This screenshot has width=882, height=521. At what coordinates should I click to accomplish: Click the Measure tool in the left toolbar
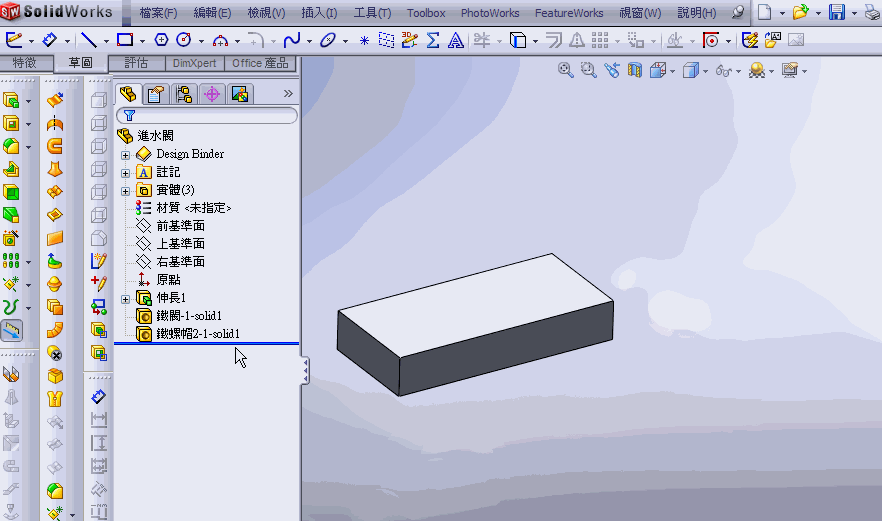point(12,330)
